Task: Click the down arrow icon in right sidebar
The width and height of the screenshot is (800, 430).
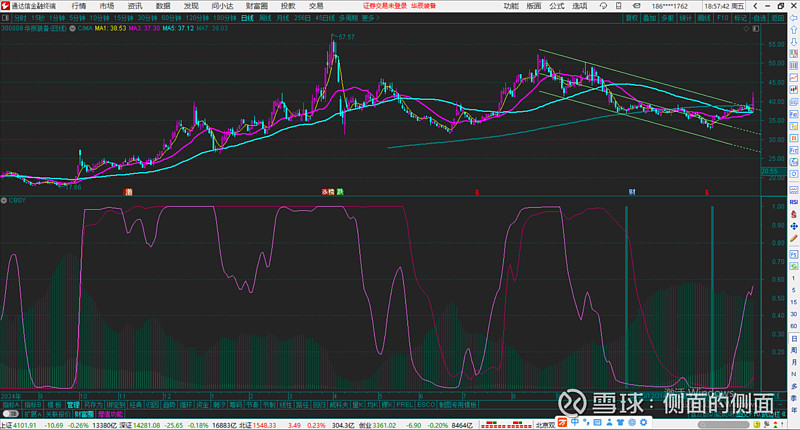Action: click(794, 42)
